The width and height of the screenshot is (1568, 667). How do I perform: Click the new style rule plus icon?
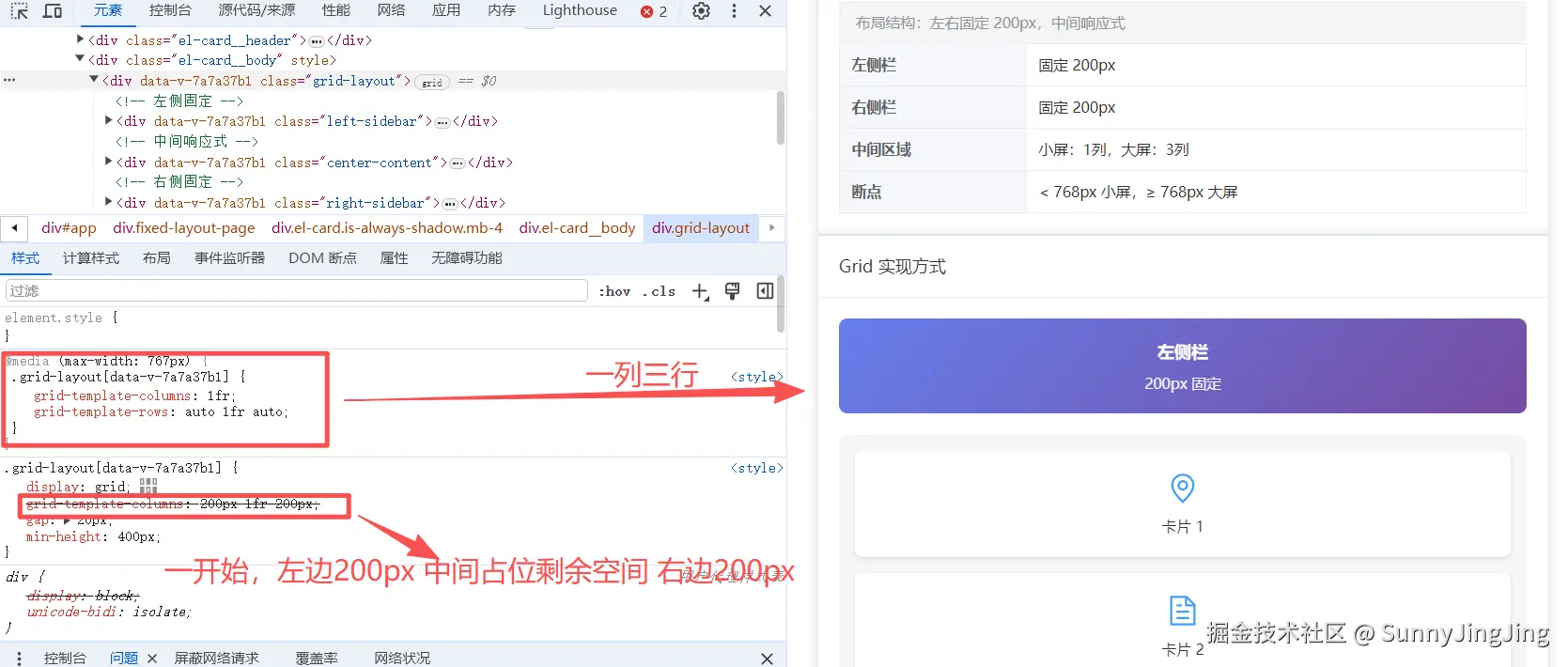[x=700, y=291]
